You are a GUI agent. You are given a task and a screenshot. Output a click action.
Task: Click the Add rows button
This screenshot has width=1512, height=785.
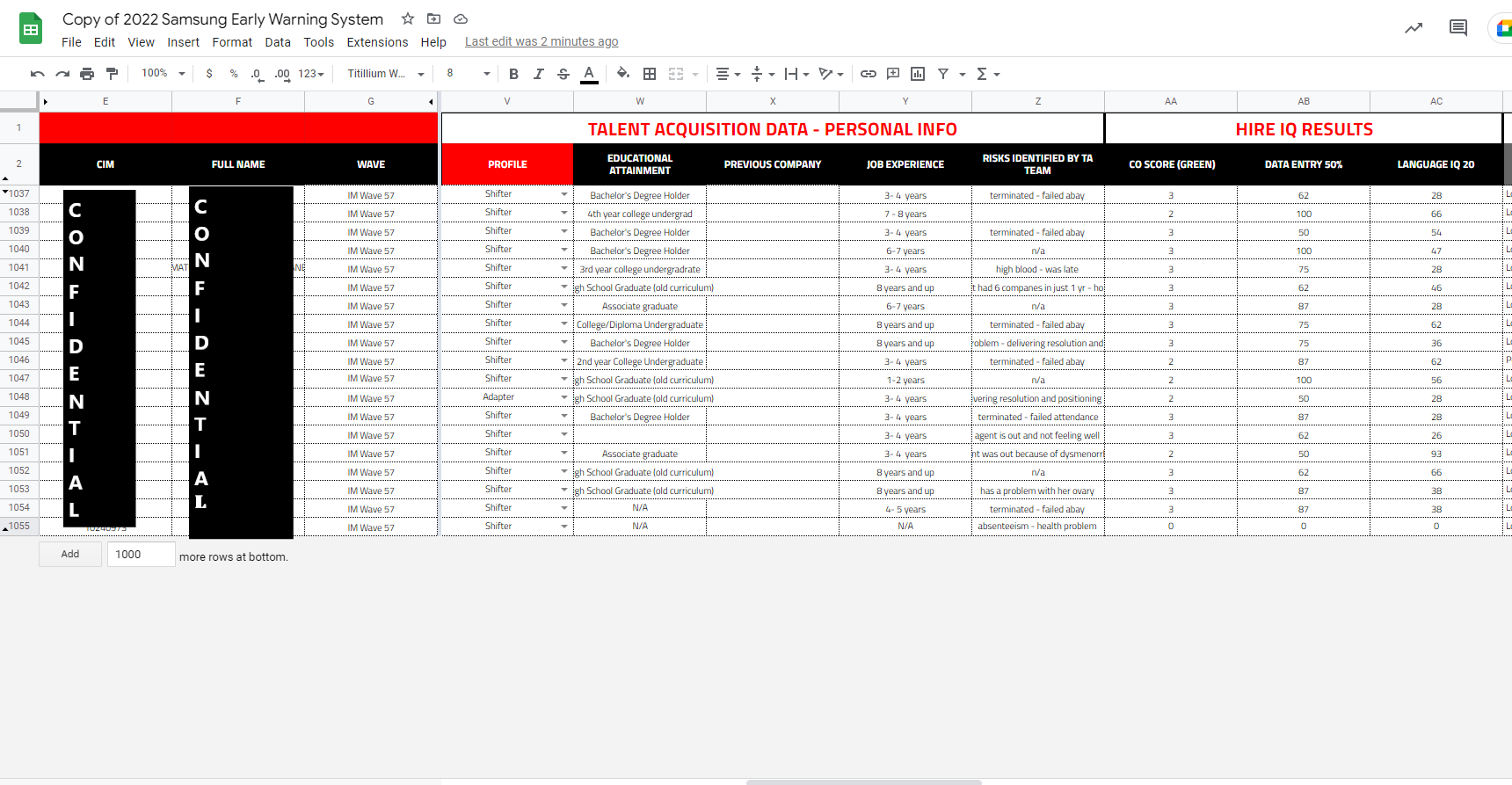click(70, 554)
